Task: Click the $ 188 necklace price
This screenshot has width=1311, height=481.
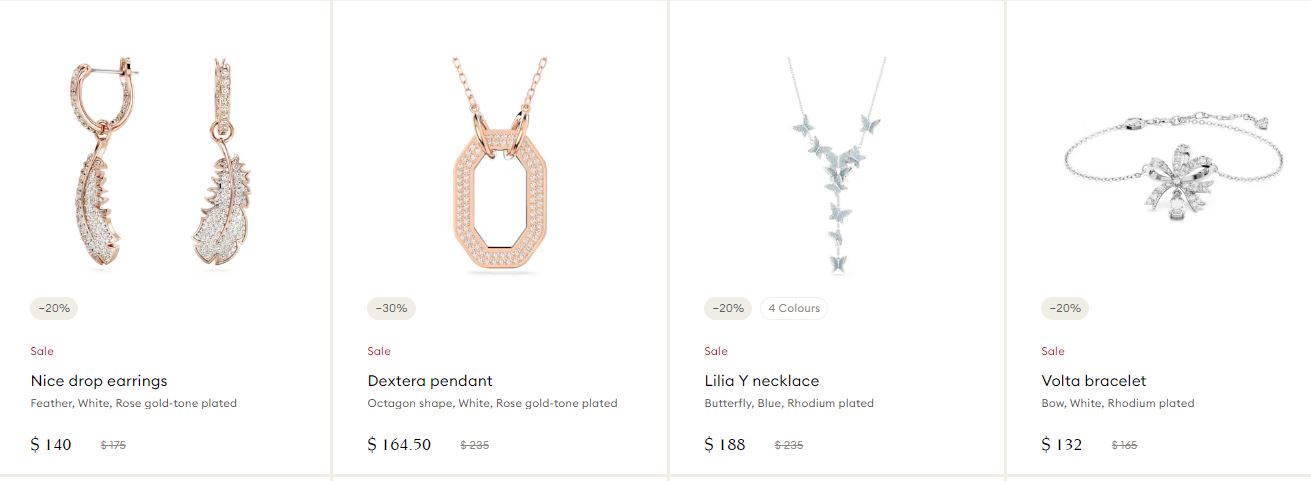Action: (x=725, y=444)
